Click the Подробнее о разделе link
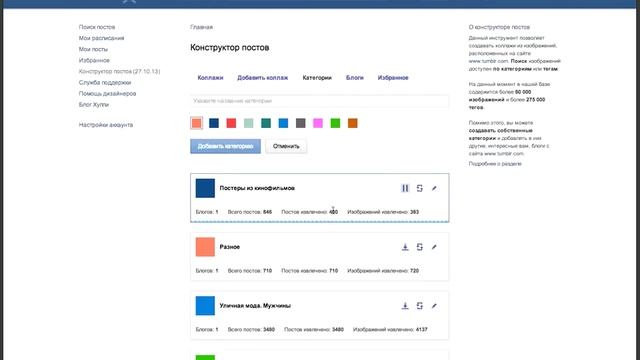This screenshot has width=640, height=360. coord(495,164)
